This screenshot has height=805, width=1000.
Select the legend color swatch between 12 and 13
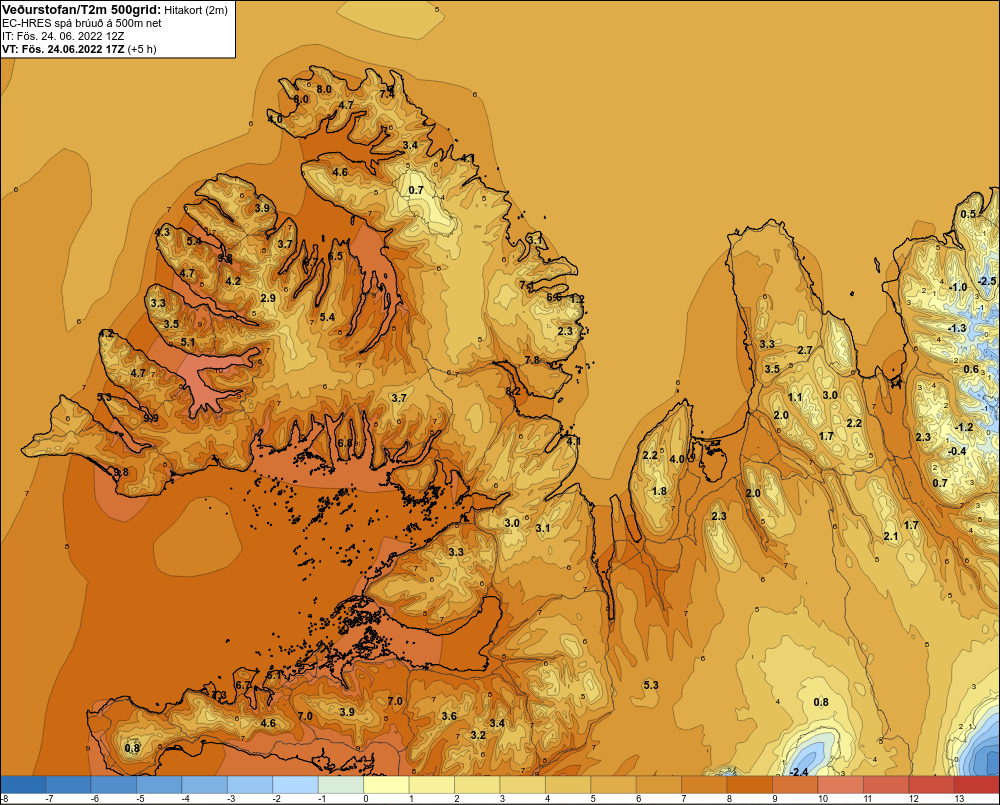932,784
